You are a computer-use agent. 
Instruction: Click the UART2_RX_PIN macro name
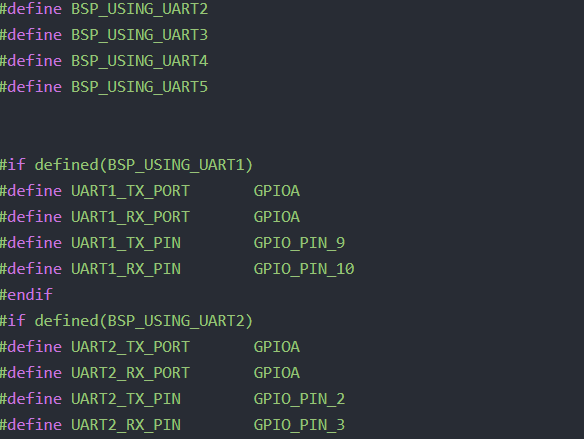(126, 425)
